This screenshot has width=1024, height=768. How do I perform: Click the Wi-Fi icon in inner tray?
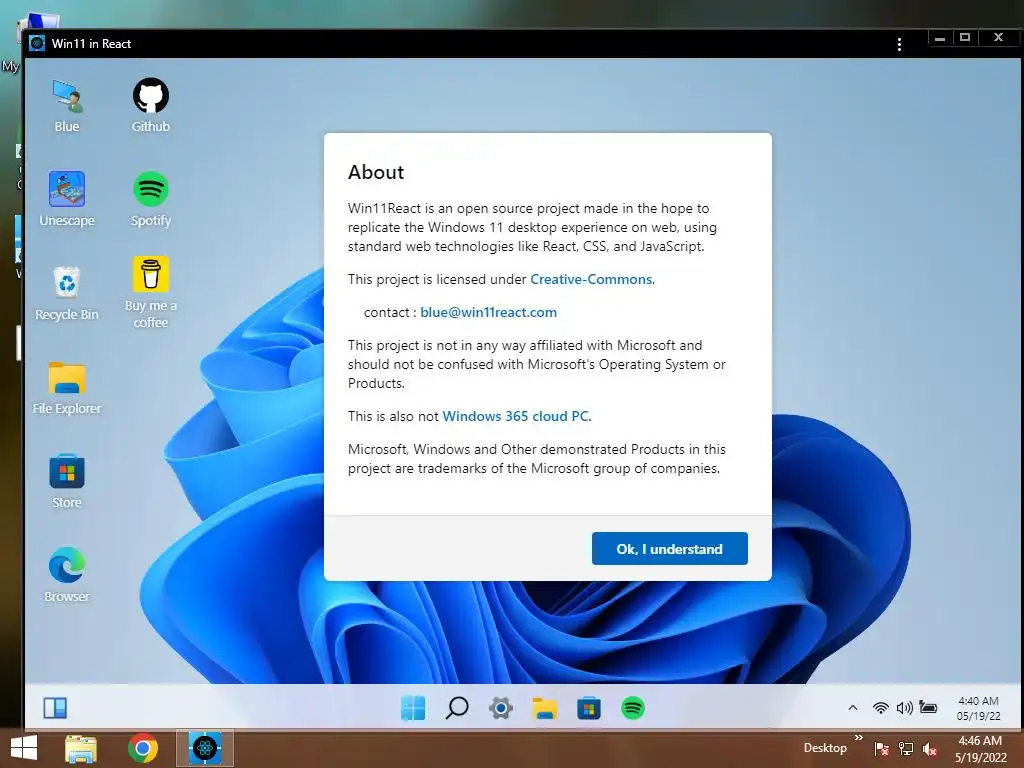click(880, 708)
